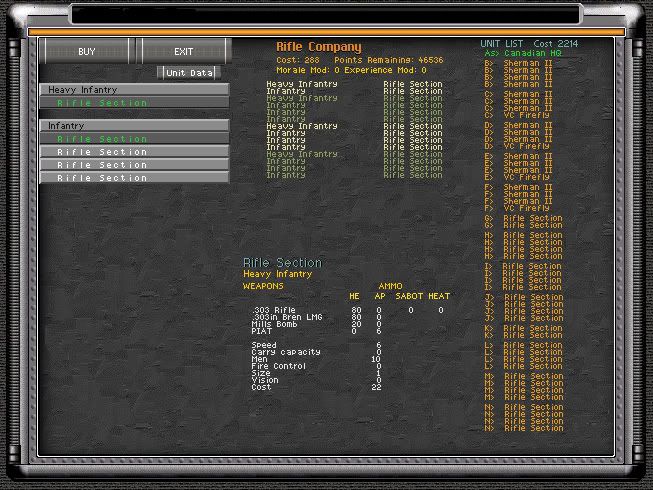This screenshot has height=490, width=653.
Task: Pick the green highlighted Rifle Section under Infantry
Action: click(134, 139)
